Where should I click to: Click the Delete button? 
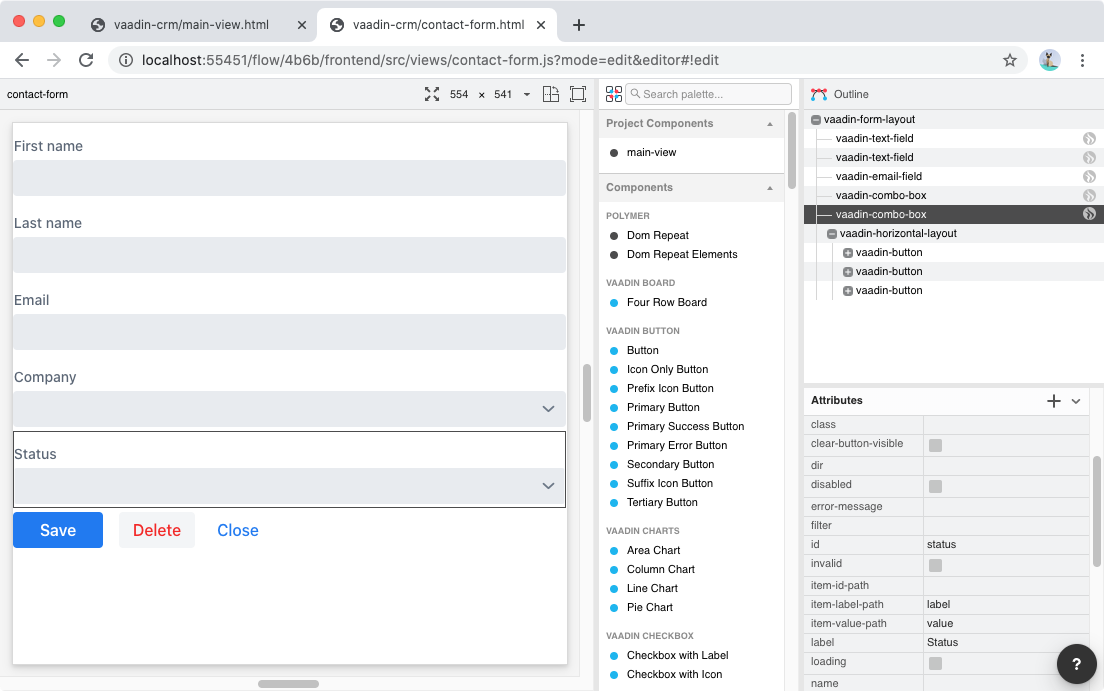pos(156,530)
